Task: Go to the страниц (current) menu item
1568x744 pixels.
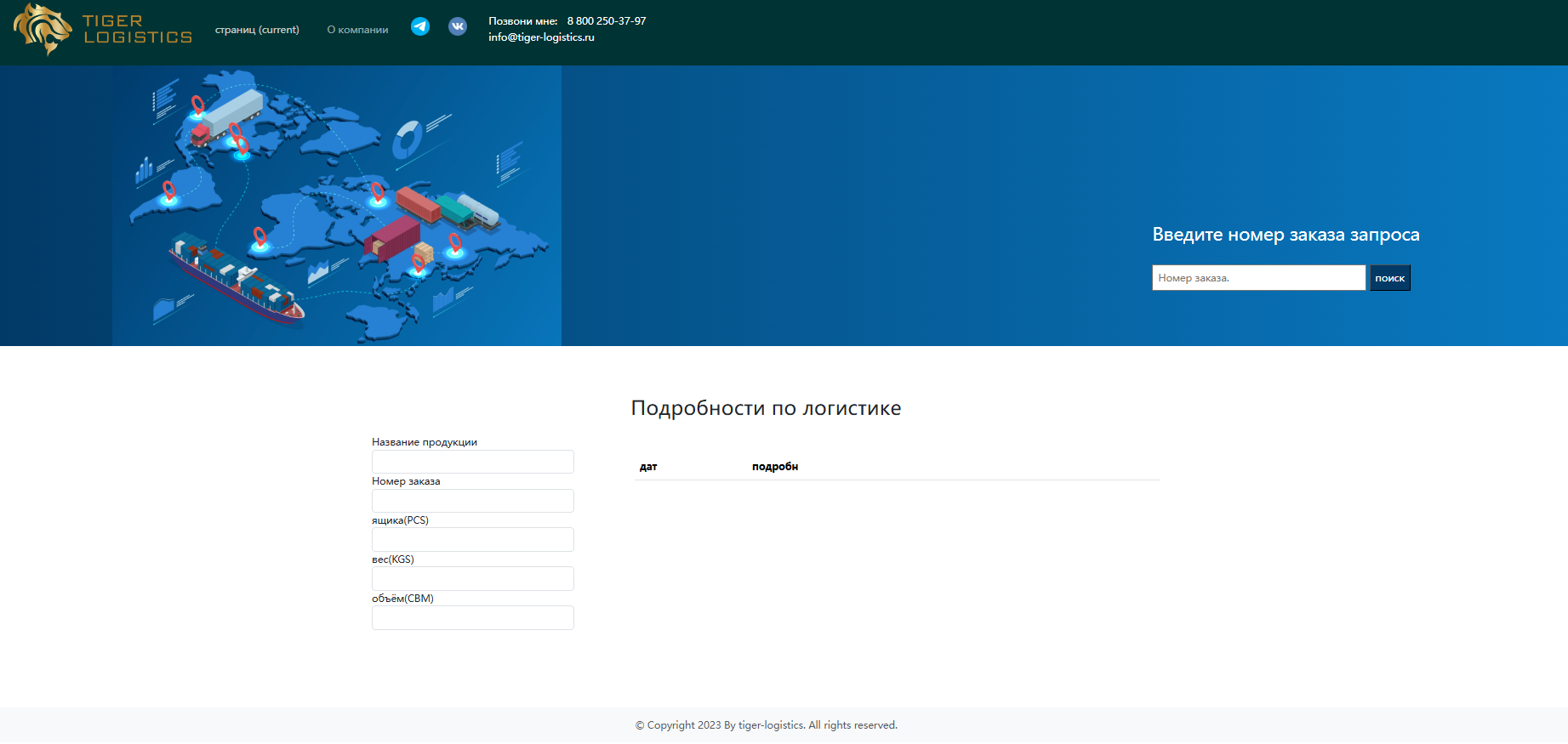Action: [257, 30]
